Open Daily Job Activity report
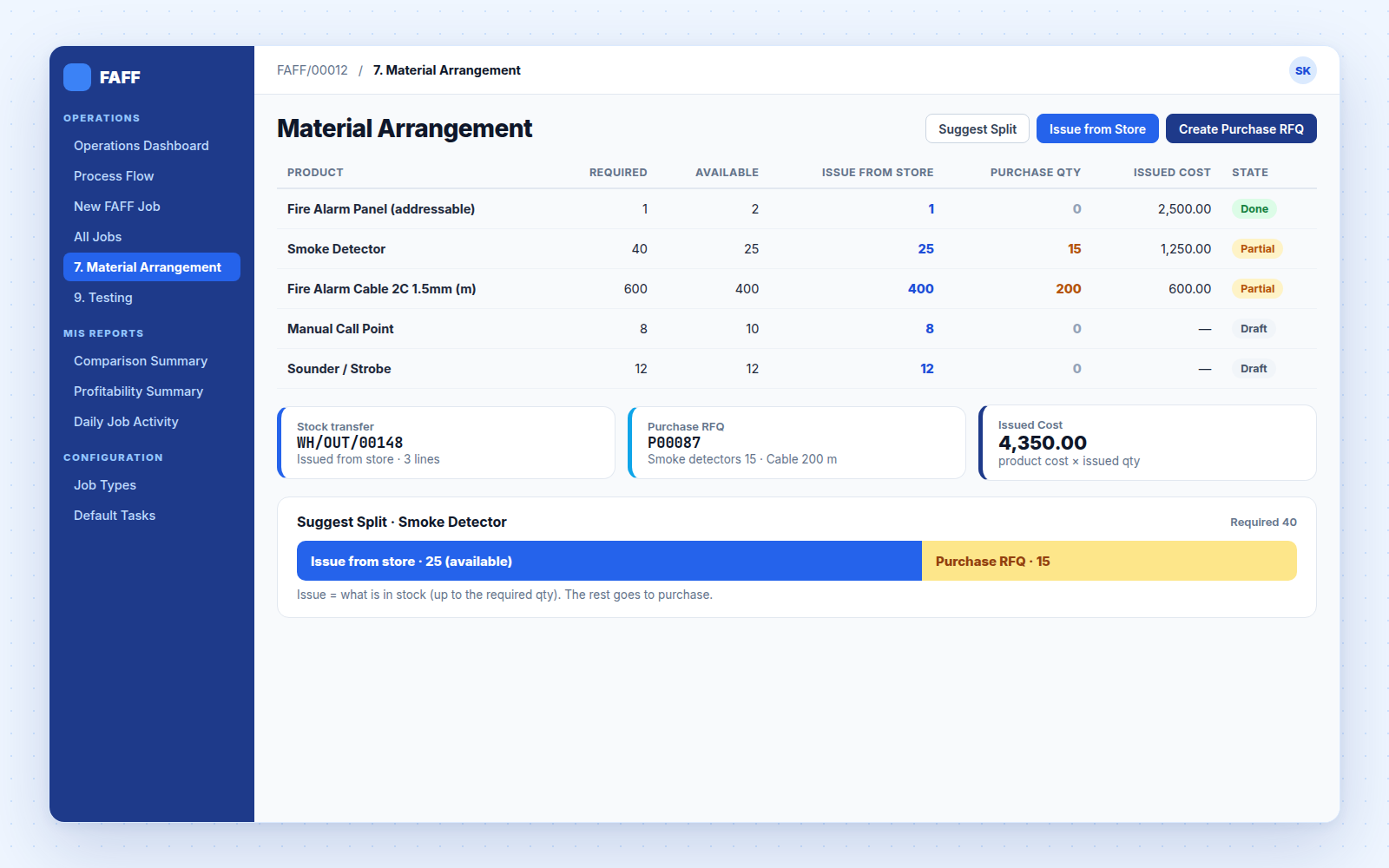 (x=152, y=422)
